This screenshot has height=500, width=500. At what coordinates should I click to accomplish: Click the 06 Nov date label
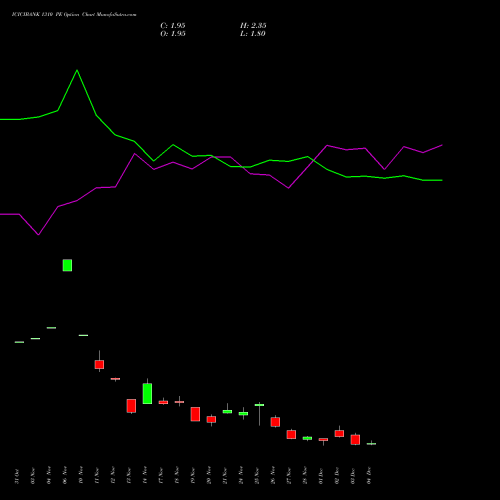pyautogui.click(x=65, y=475)
